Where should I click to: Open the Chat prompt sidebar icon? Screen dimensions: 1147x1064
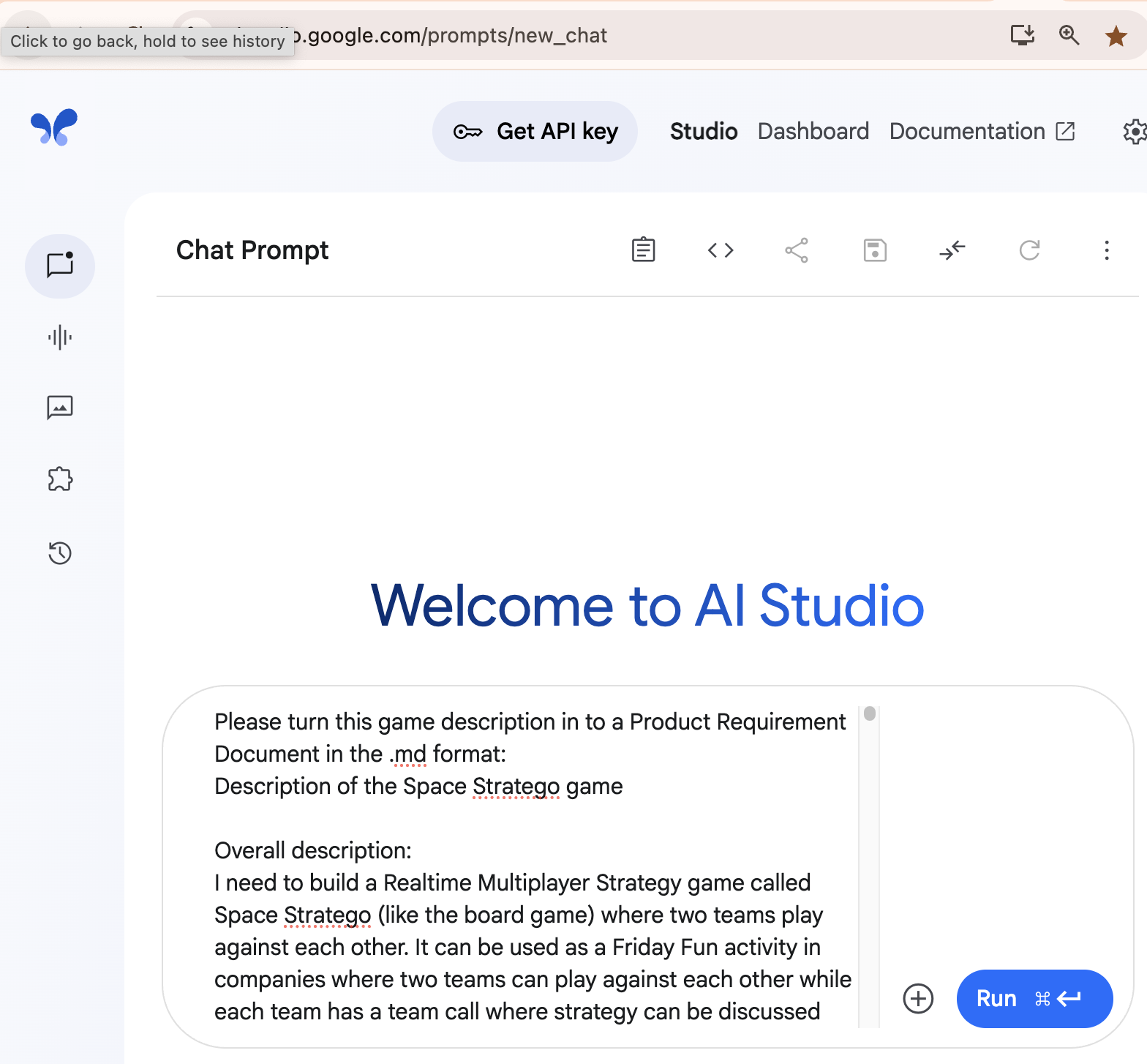[60, 266]
